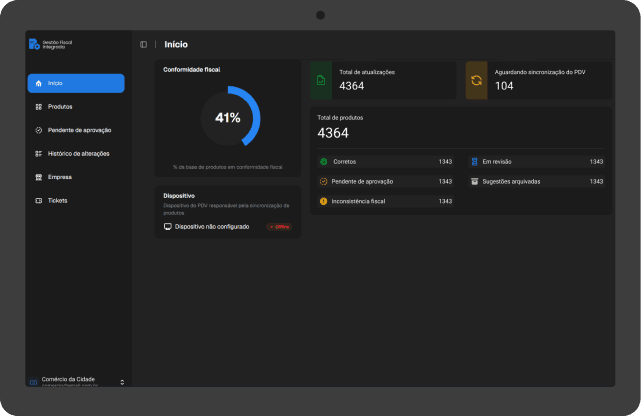Open Histórico de alterações in the sidebar
641x416 pixels.
coord(76,154)
